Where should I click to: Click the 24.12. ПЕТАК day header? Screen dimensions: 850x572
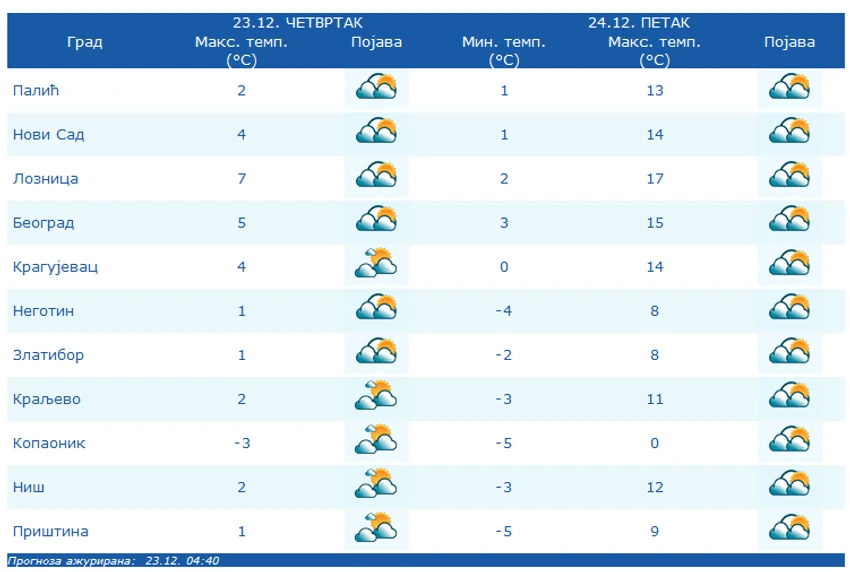click(639, 23)
